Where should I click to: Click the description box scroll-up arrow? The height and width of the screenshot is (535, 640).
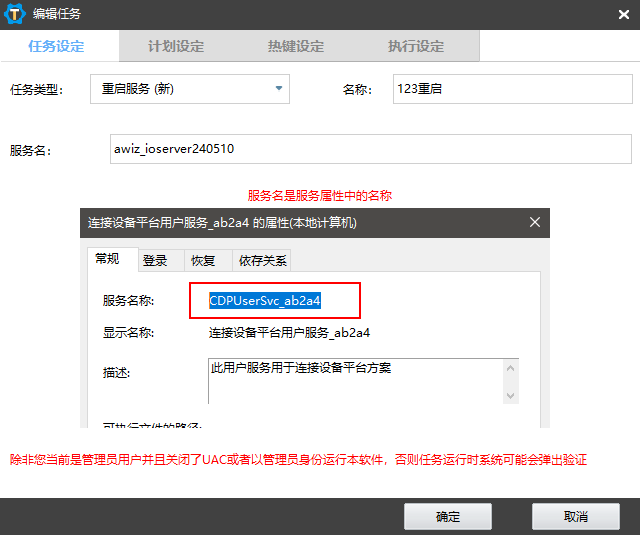click(512, 368)
